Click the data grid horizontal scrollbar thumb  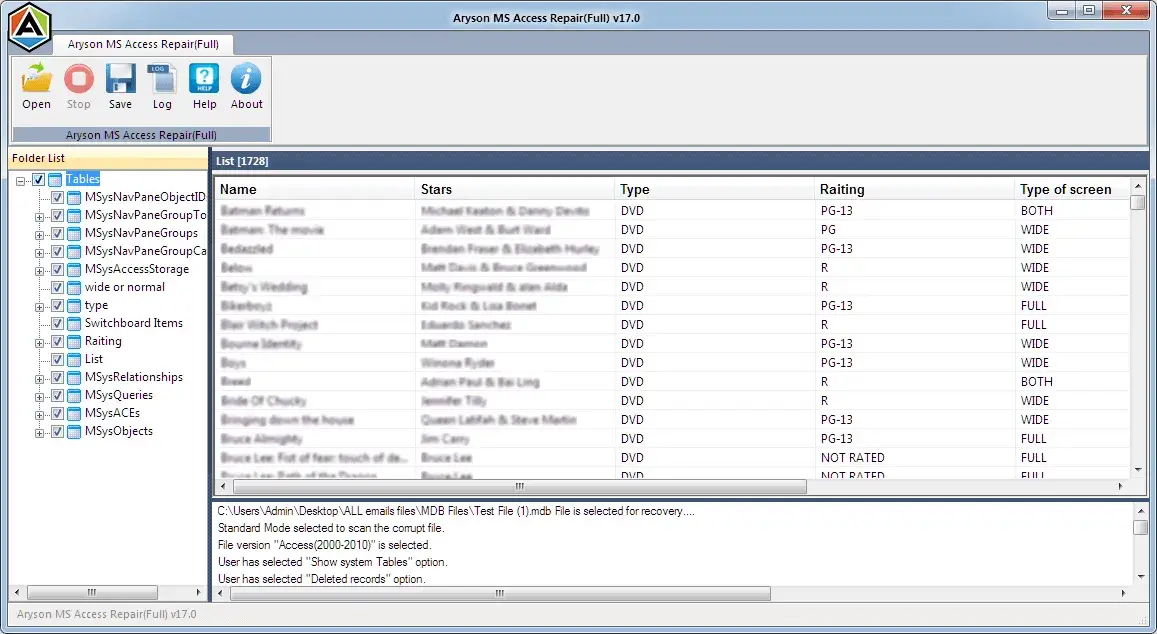(520, 487)
